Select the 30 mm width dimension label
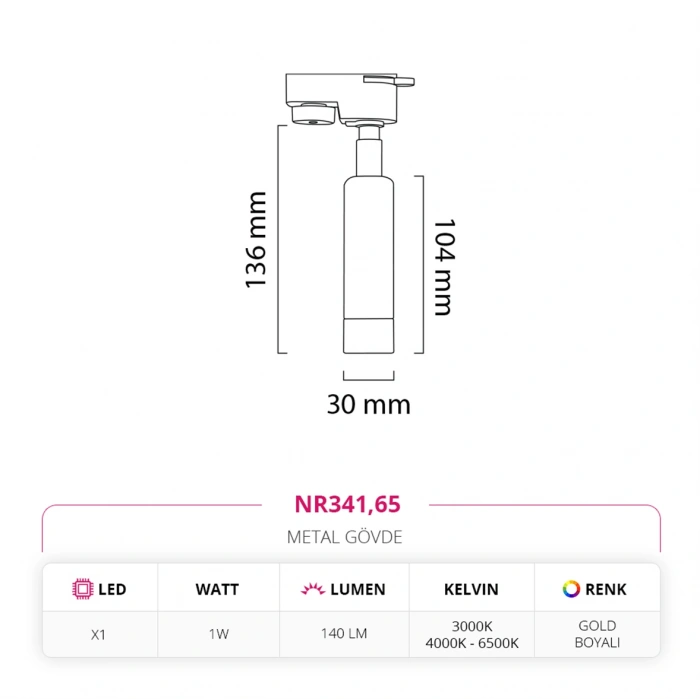700x700 pixels. (x=368, y=405)
